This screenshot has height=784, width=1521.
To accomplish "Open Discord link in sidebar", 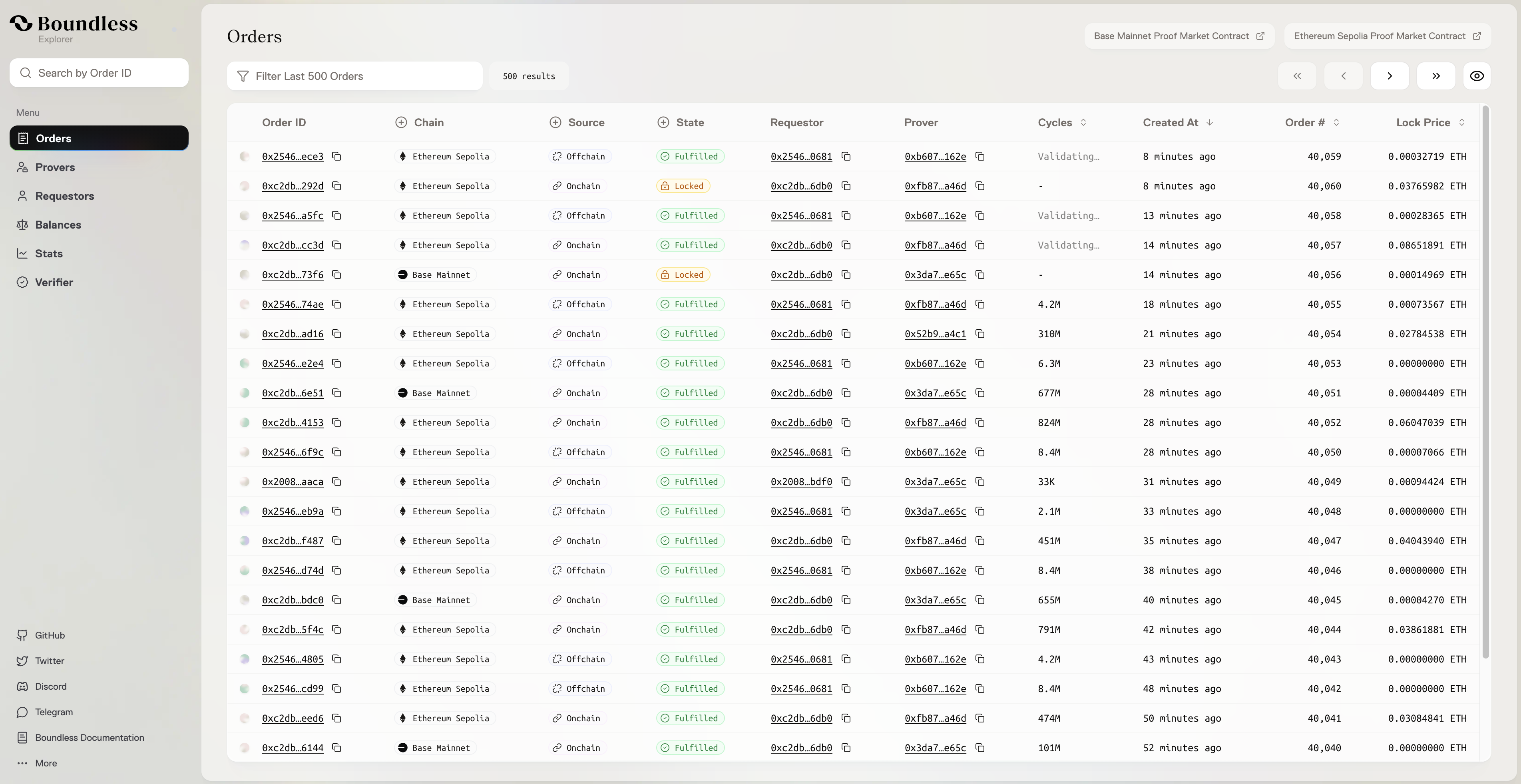I will 50,686.
